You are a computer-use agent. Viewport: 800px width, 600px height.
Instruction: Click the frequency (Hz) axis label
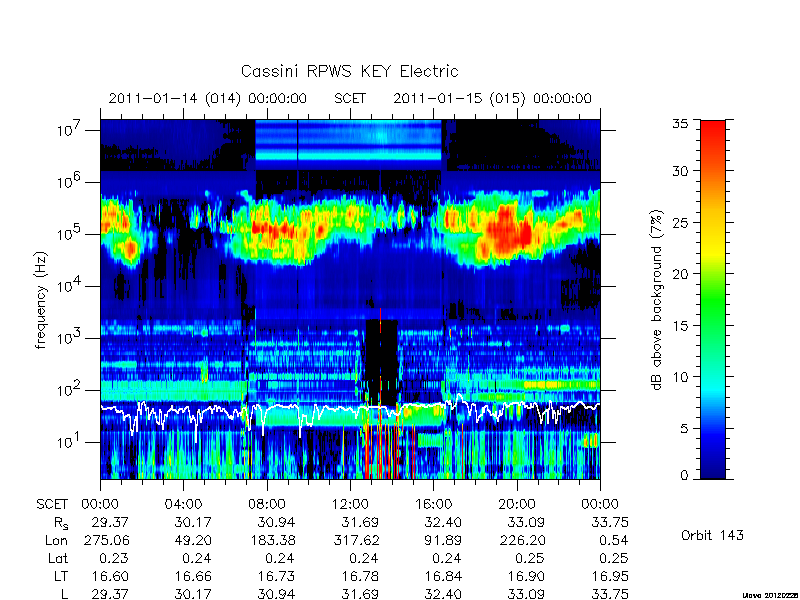pos(41,300)
